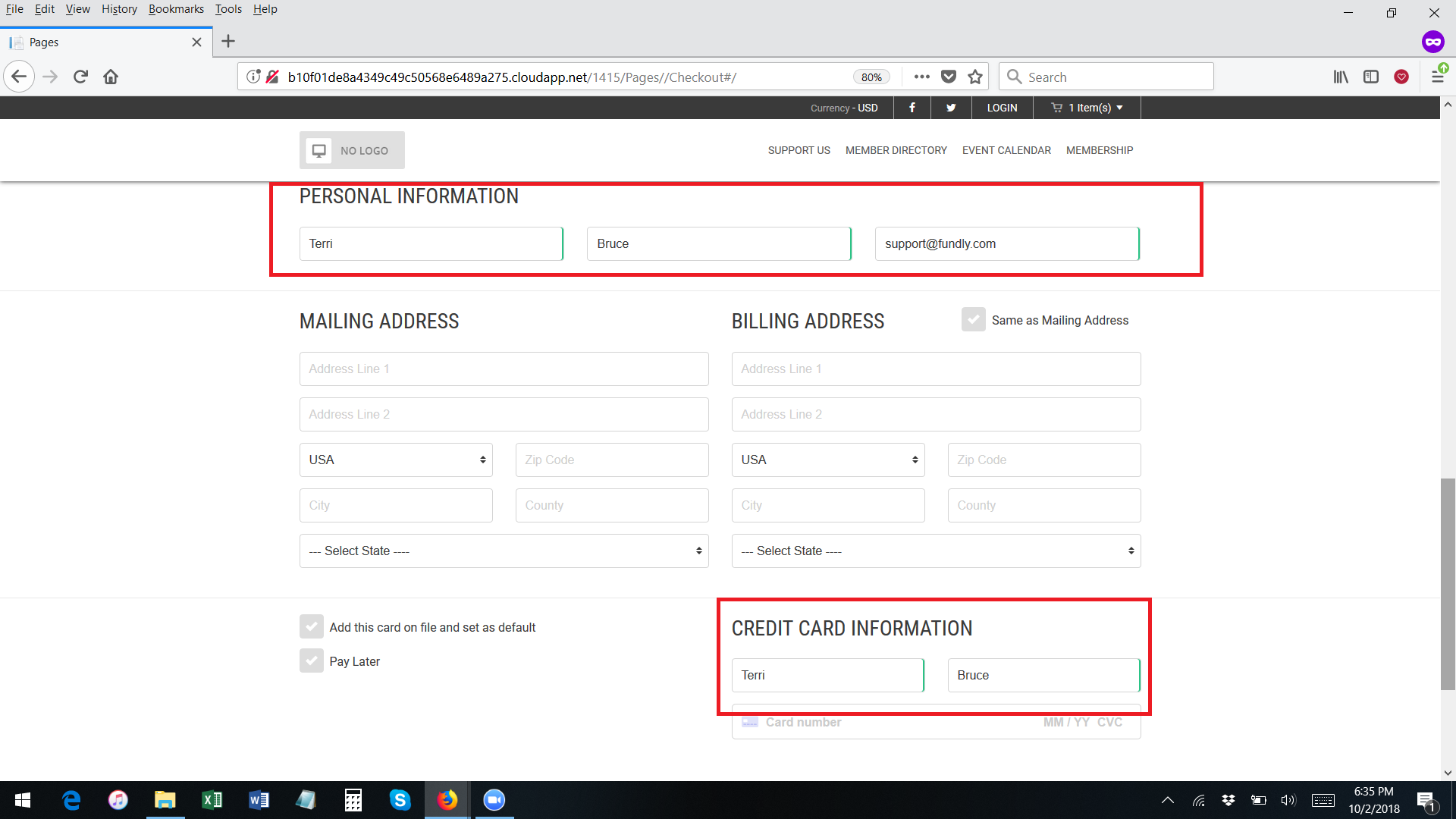The width and height of the screenshot is (1456, 819).
Task: Open mailing address Select State dropdown
Action: click(504, 551)
